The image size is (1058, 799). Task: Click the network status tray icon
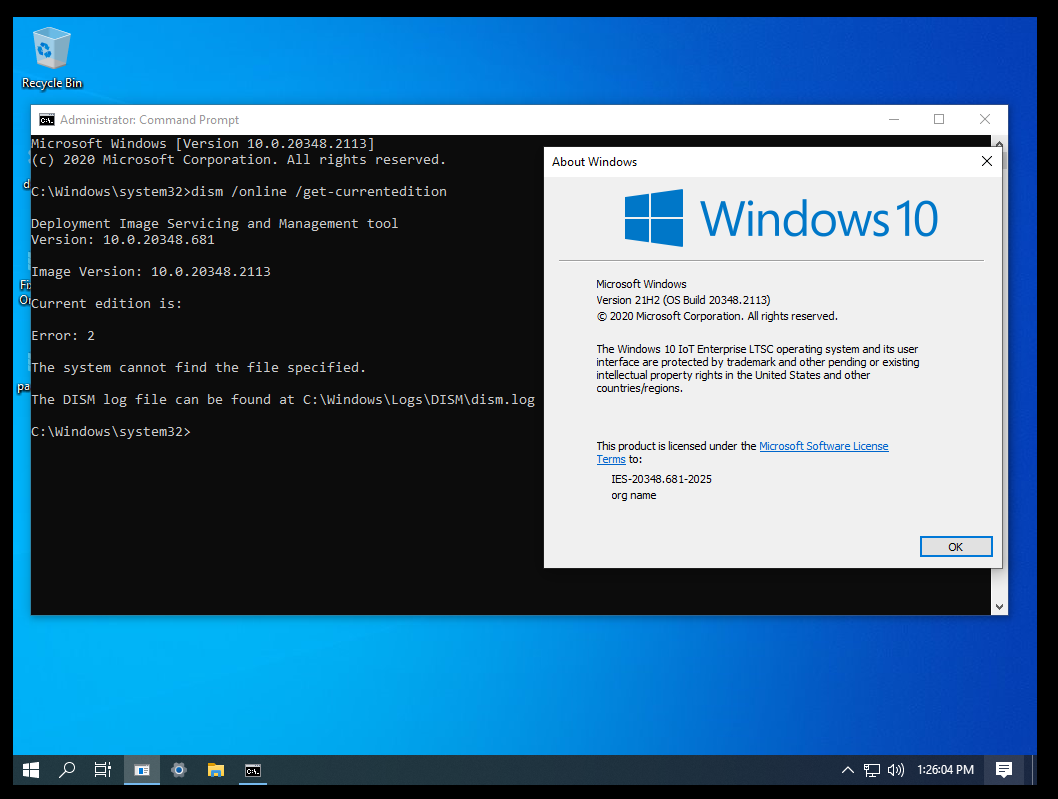pos(872,770)
